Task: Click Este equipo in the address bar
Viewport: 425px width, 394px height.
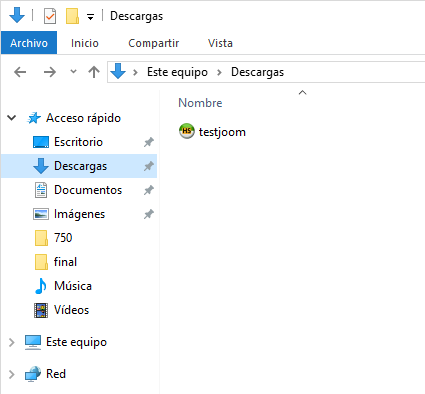Action: (x=177, y=72)
